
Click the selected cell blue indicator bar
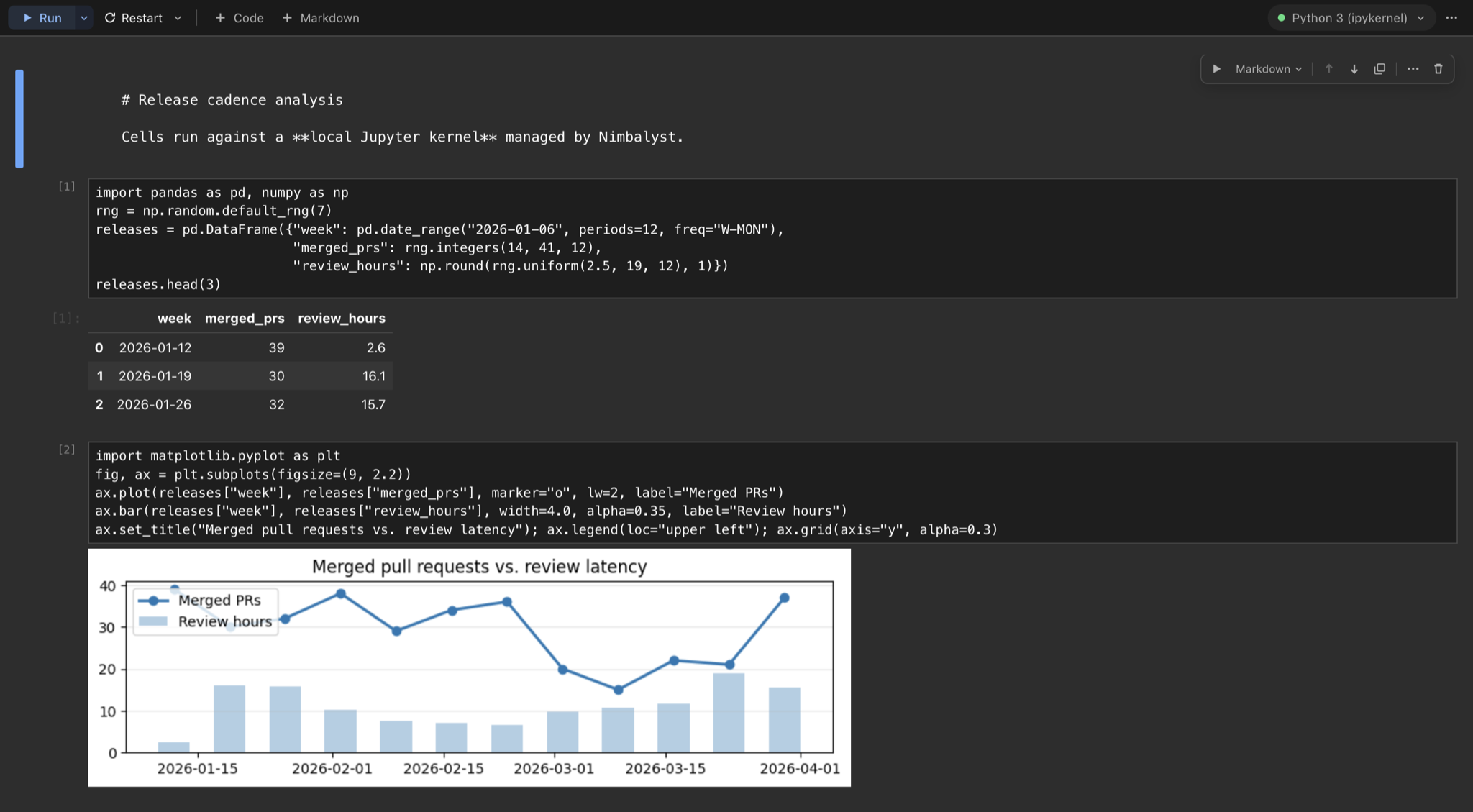pyautogui.click(x=19, y=119)
